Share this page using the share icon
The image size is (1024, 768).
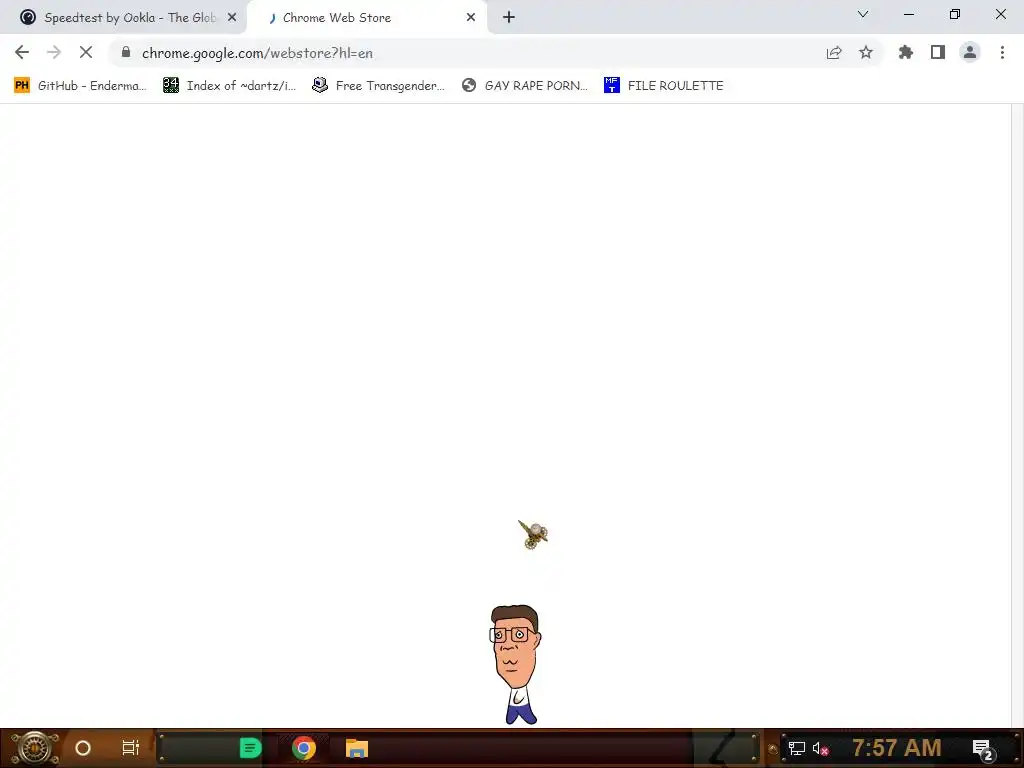click(x=834, y=53)
